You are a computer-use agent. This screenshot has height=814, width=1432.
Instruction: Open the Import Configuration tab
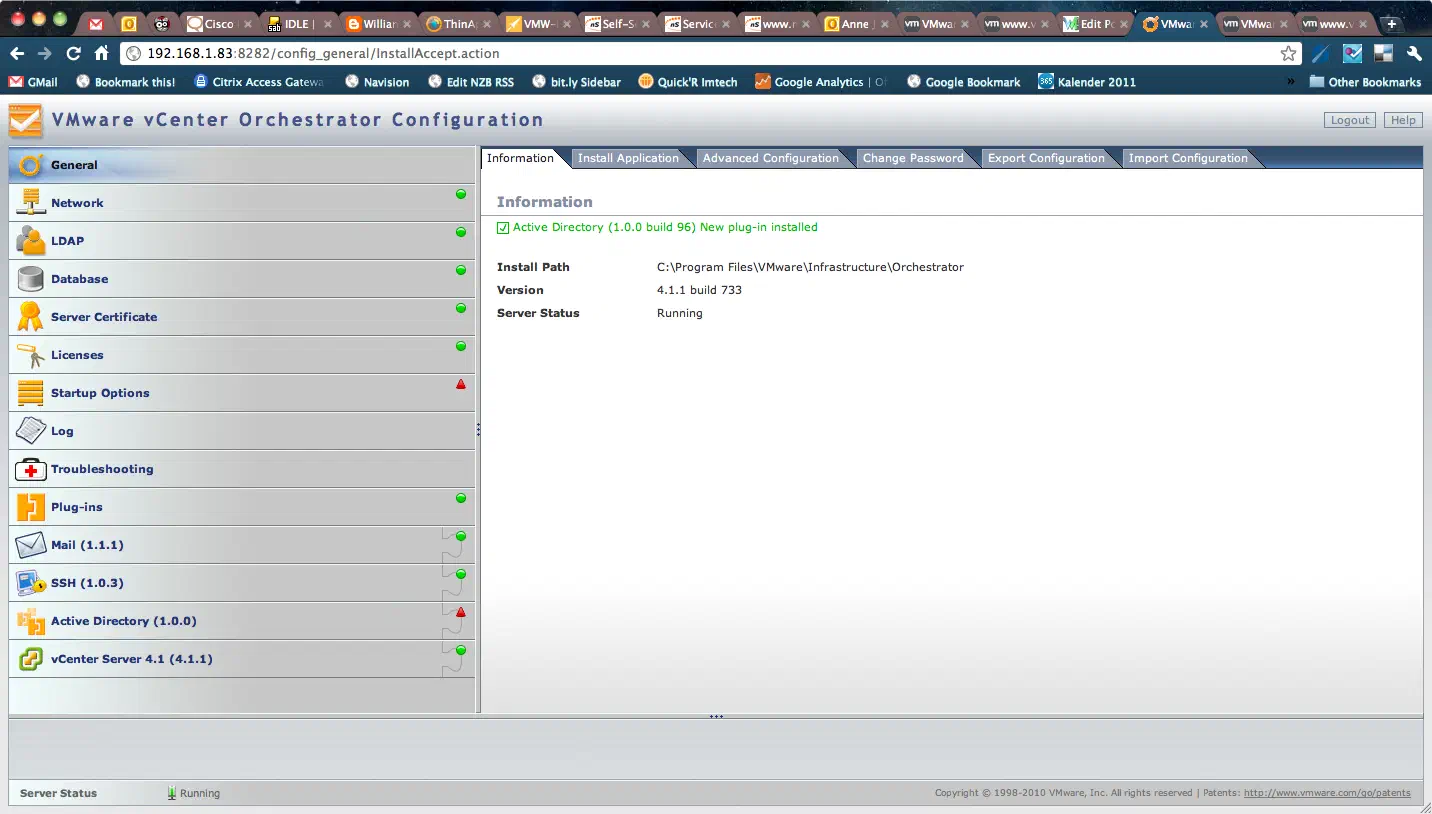tap(1188, 158)
